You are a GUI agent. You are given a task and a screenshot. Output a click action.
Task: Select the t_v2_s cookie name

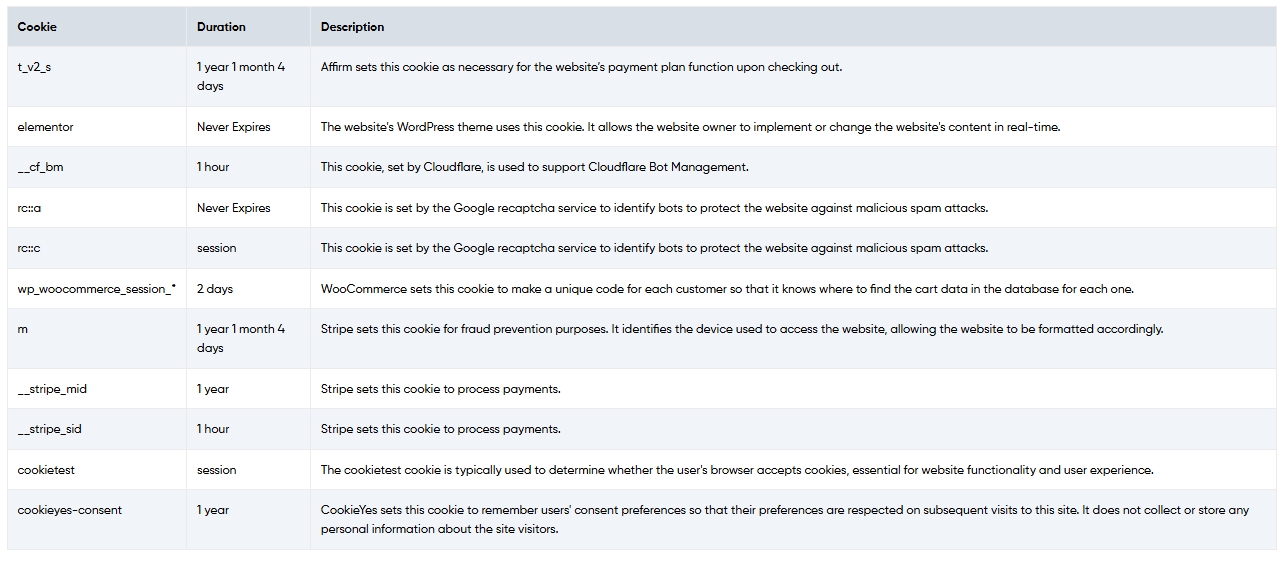(34, 68)
